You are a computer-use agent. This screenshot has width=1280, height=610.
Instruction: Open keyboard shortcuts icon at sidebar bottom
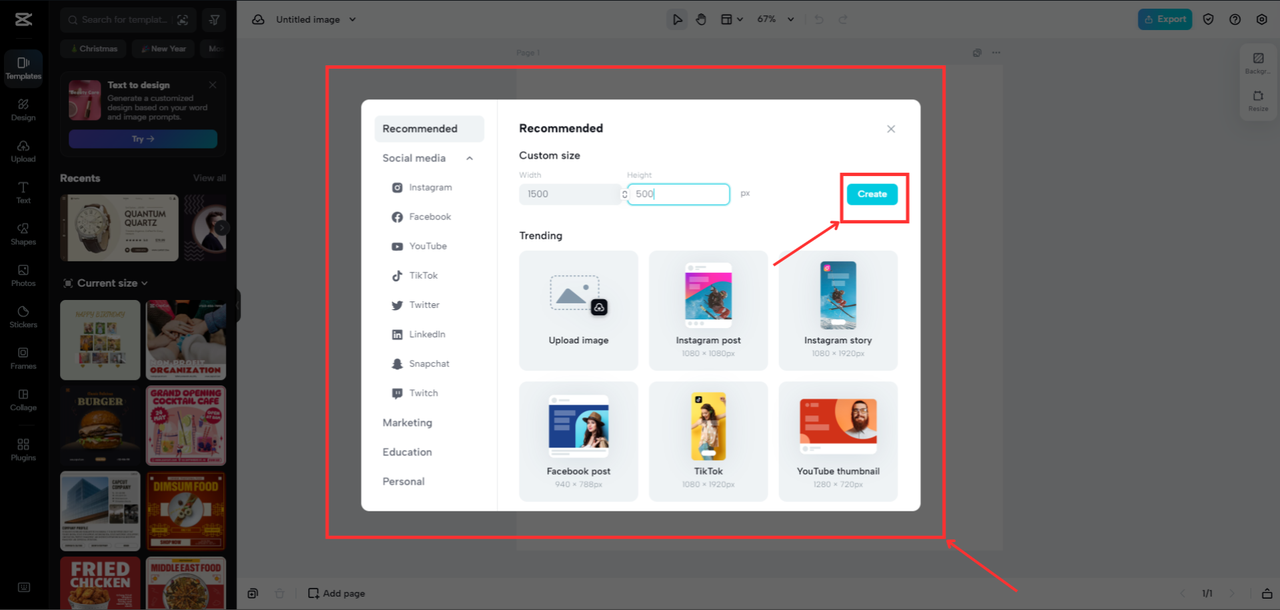(23, 587)
